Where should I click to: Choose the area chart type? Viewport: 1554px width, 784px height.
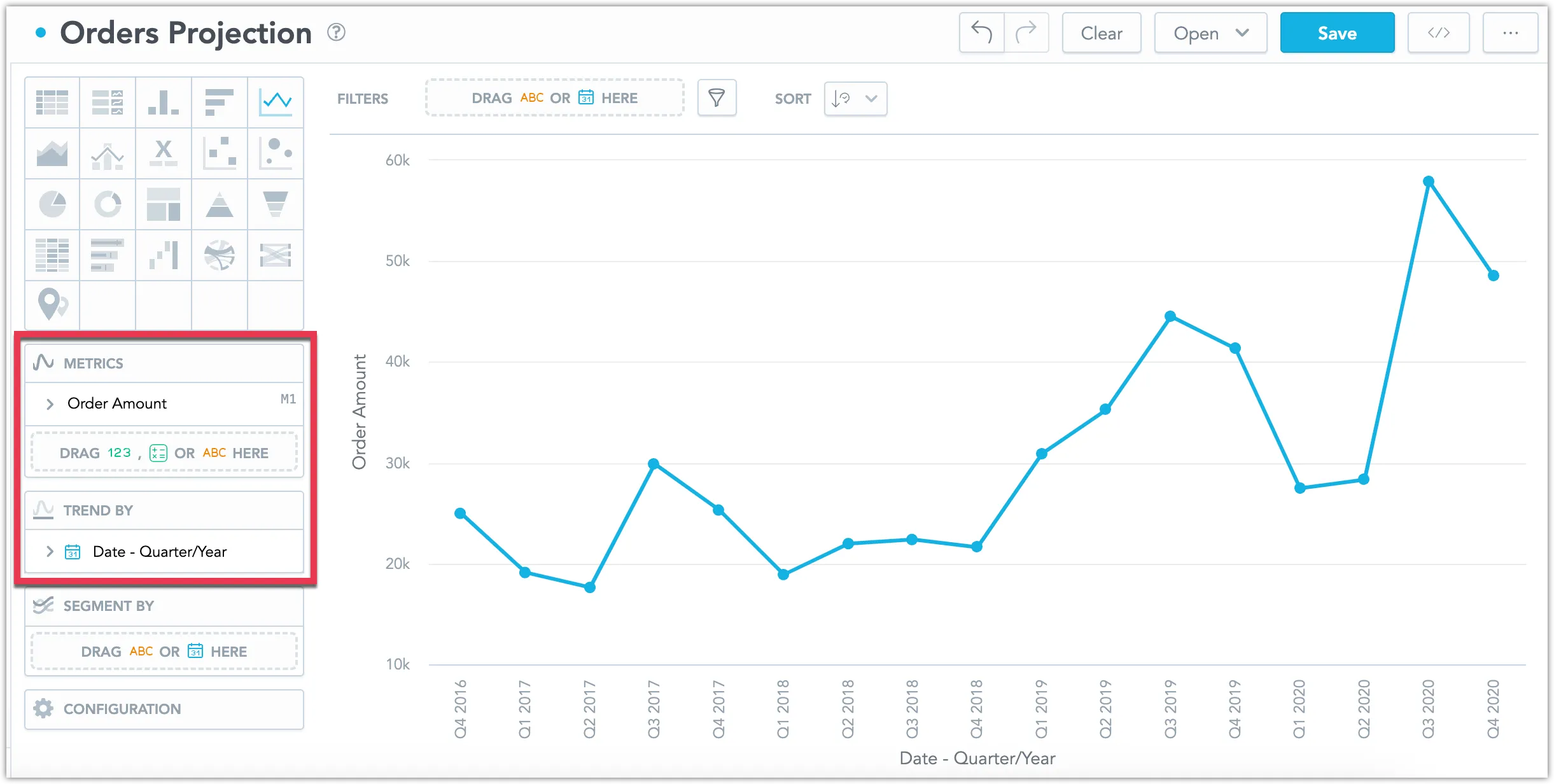point(52,153)
